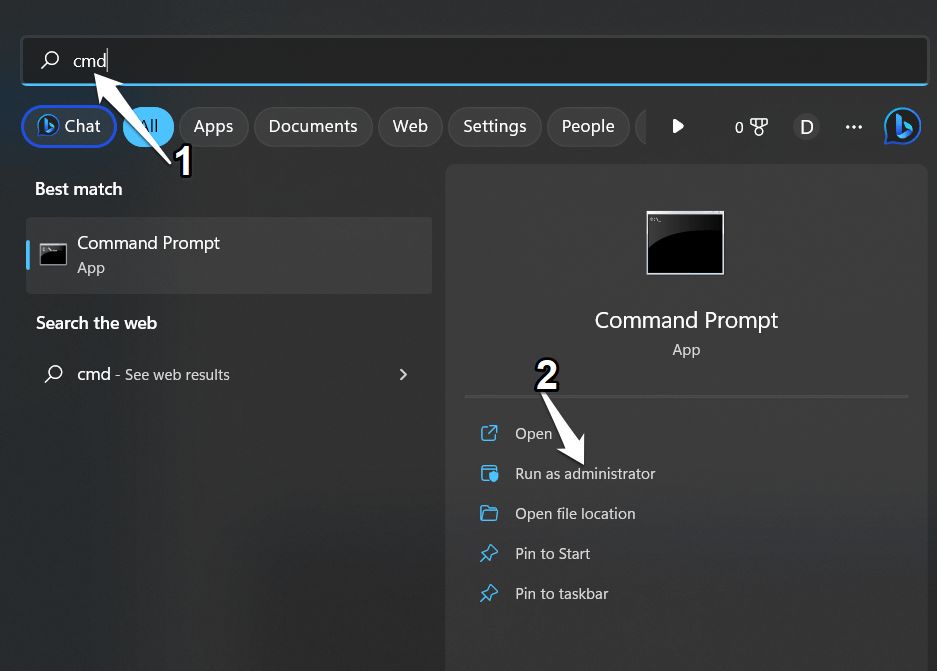Viewport: 937px width, 671px height.
Task: Select the Web filter tab
Action: [410, 127]
